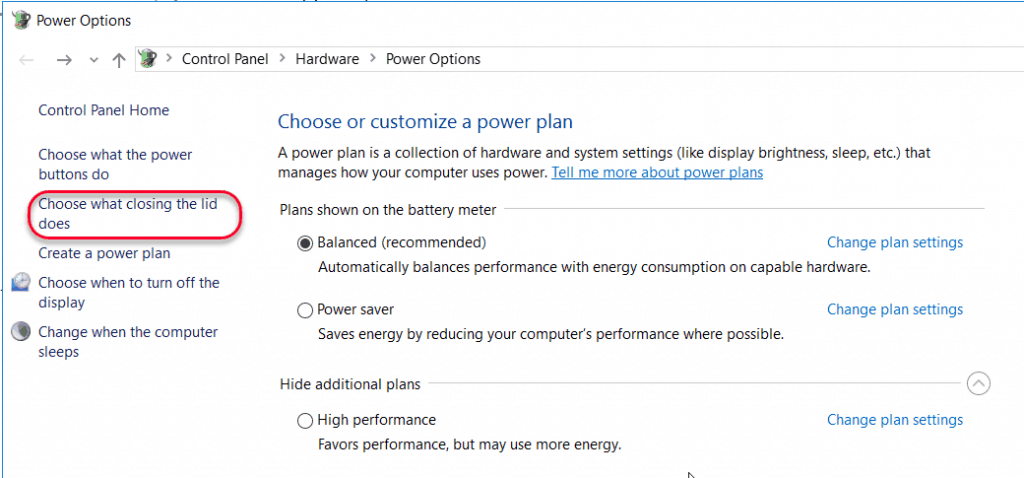Click the display icon beside turn off display
1024x478 pixels.
21,283
